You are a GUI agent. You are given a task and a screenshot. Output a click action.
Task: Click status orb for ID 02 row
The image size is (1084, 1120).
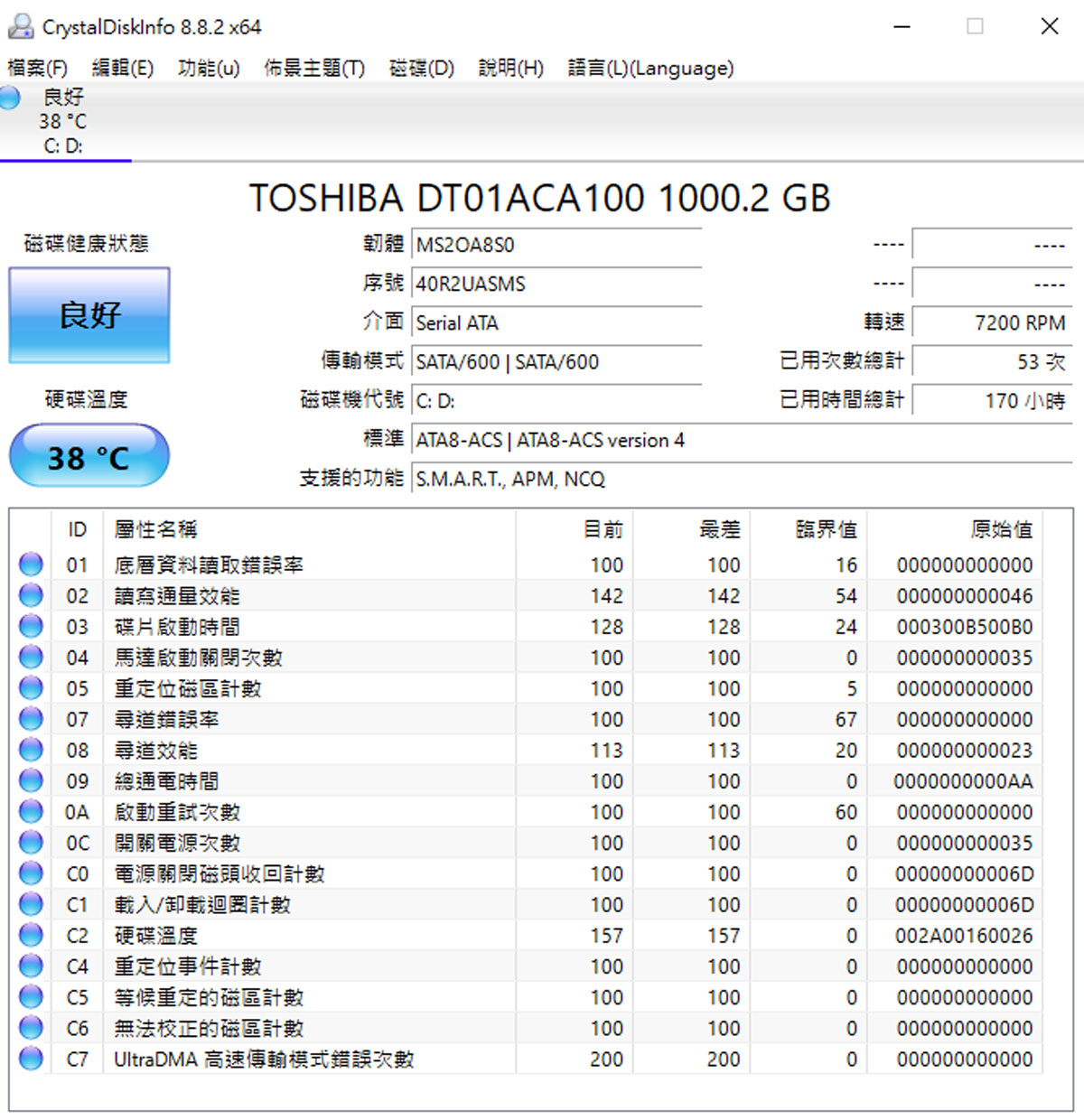tap(31, 595)
